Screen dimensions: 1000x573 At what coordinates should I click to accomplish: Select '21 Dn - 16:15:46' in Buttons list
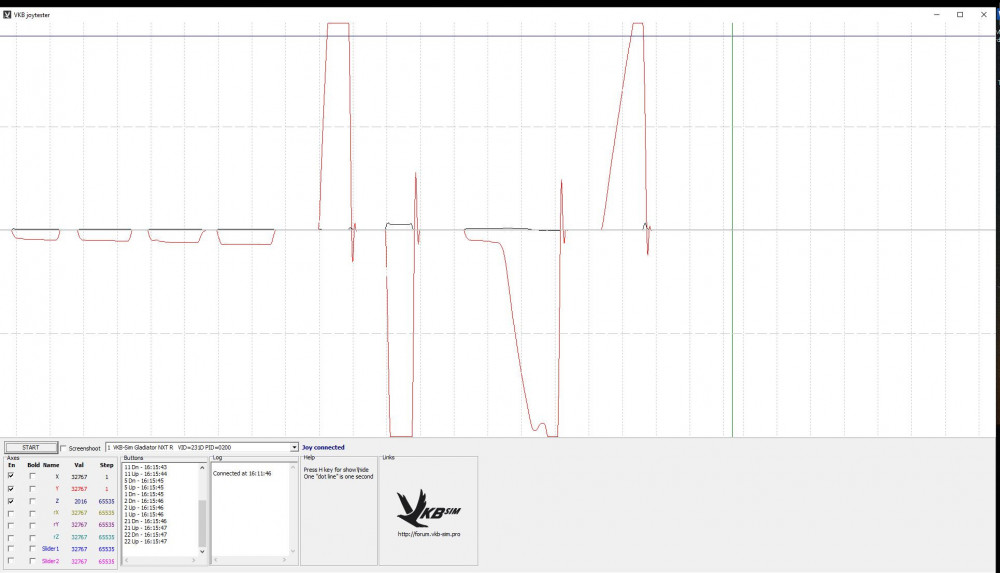[145, 521]
